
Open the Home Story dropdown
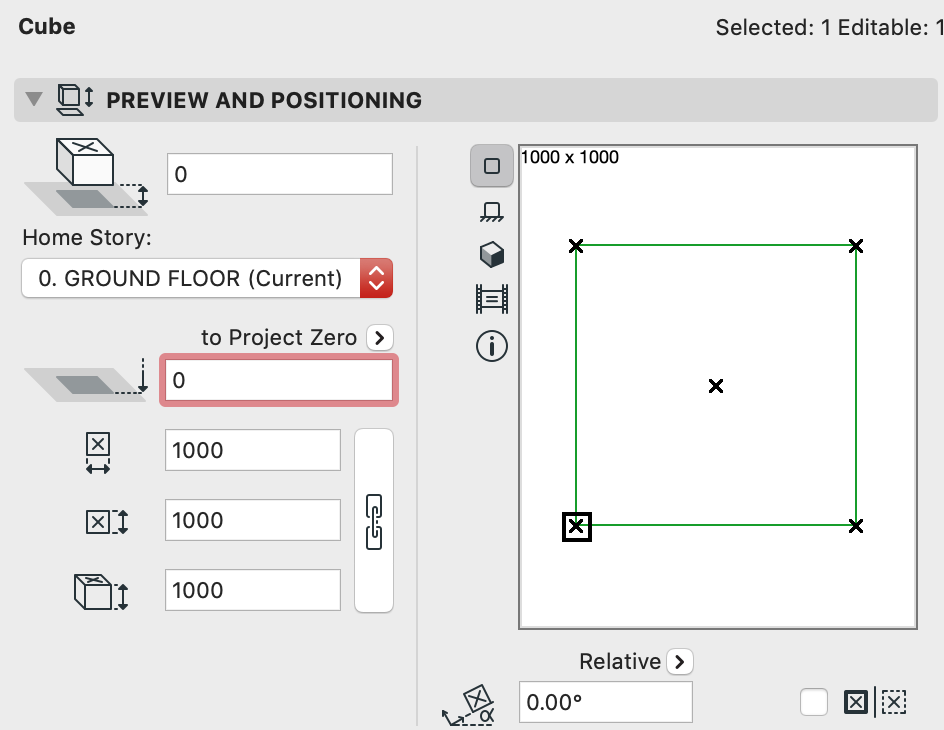tap(207, 278)
